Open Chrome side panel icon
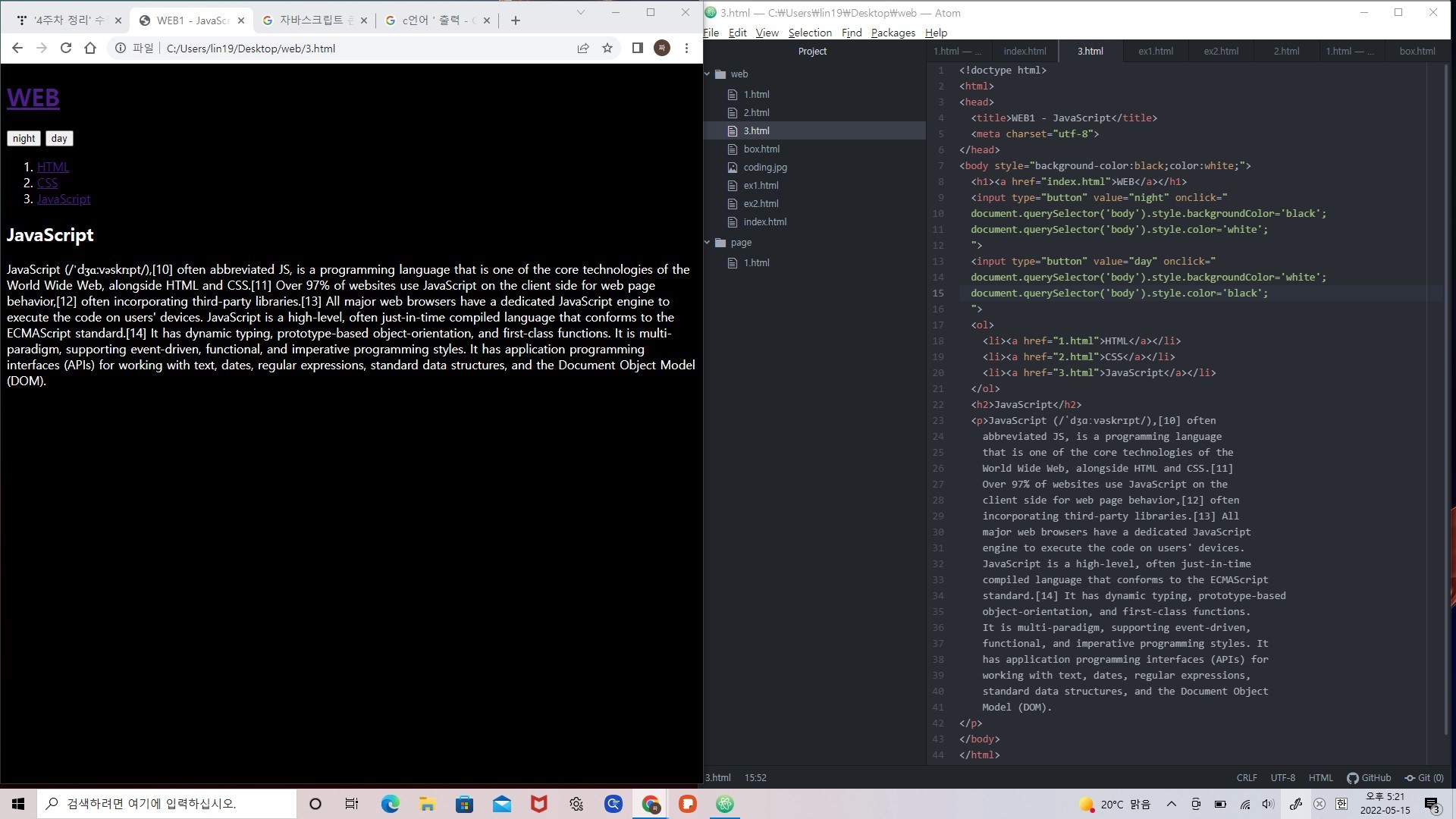Screen dimensions: 1456x819 (x=637, y=48)
